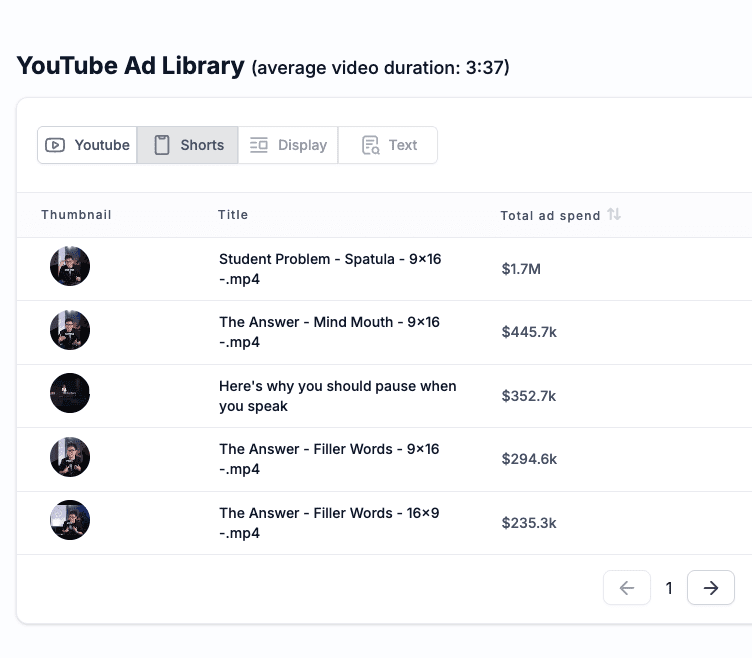Open thumbnail for Filler Words 9×16 ad
The width and height of the screenshot is (752, 658).
tap(70, 457)
